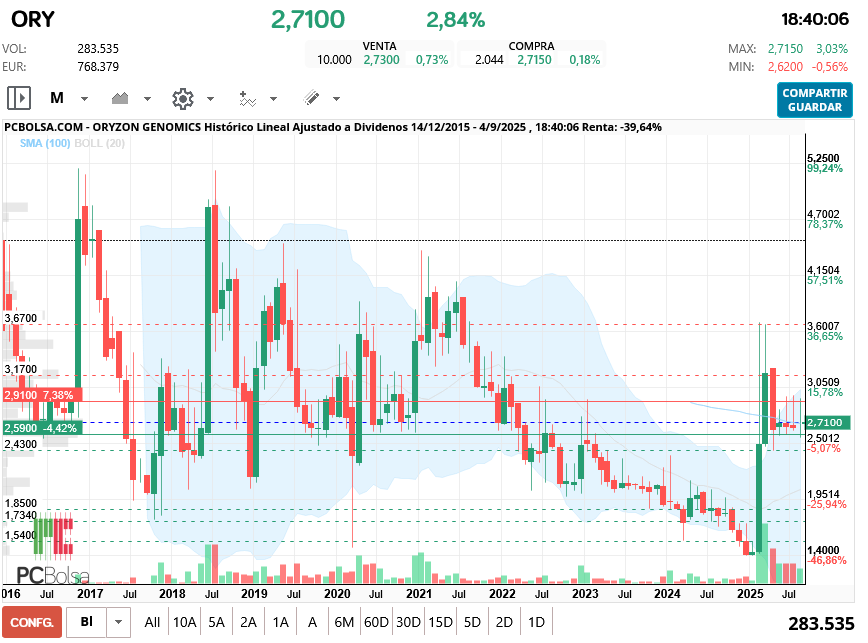Image resolution: width=868 pixels, height=643 pixels.
Task: Expand the settings gear dropdown arrow
Action: (210, 99)
